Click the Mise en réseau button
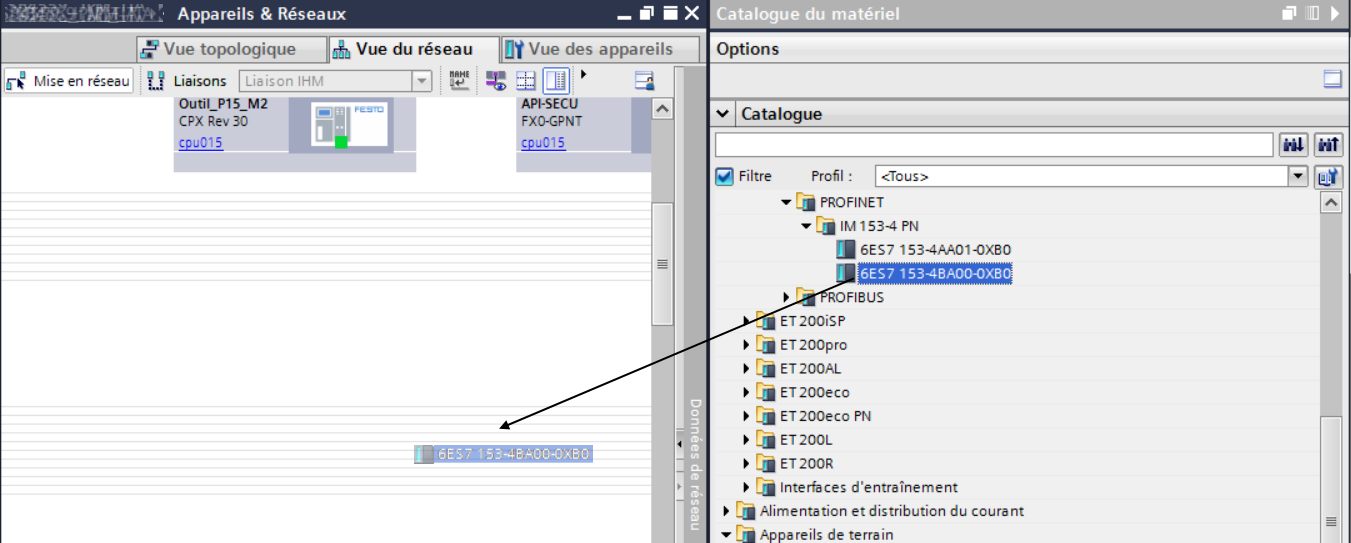This screenshot has height=543, width=1351. [x=69, y=81]
